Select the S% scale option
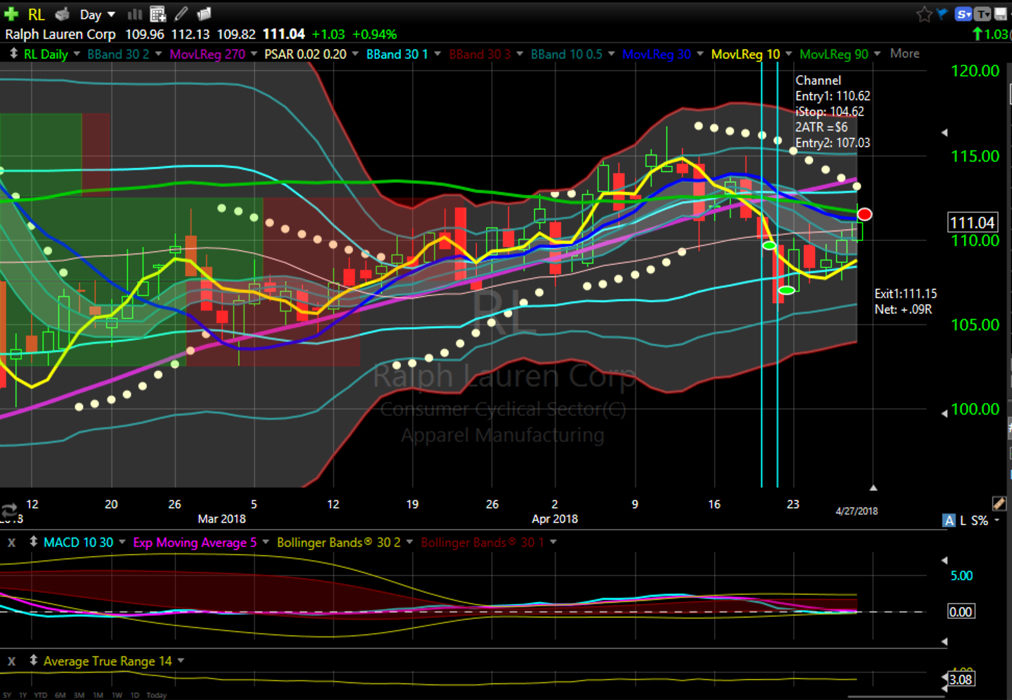Screen dimensions: 1012x700 click(979, 520)
